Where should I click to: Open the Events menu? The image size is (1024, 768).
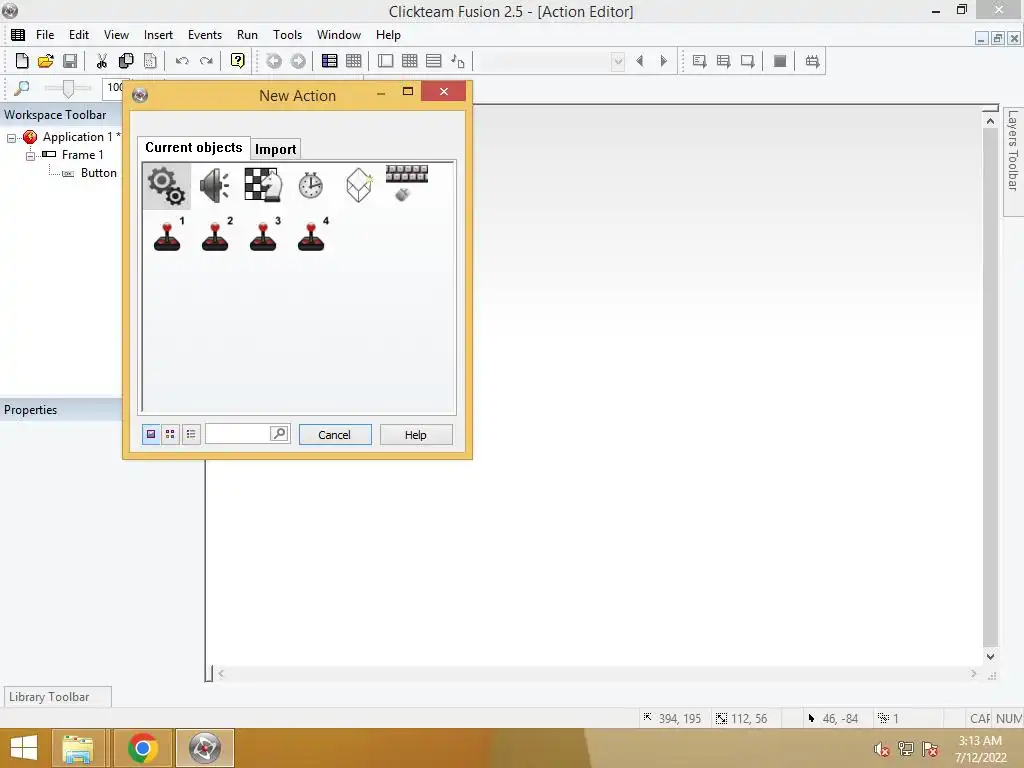click(x=204, y=35)
